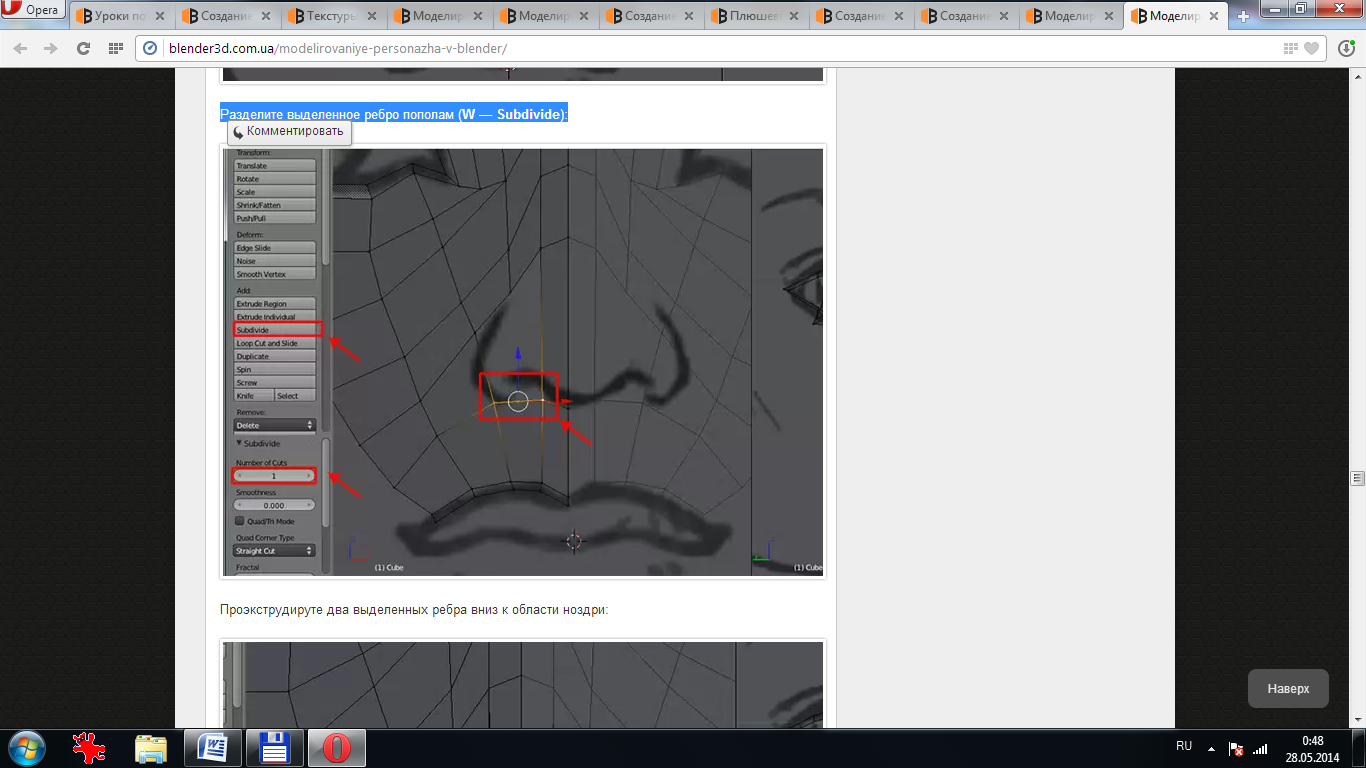Close the "Текстуры" tab
This screenshot has height=768, width=1366.
371,16
